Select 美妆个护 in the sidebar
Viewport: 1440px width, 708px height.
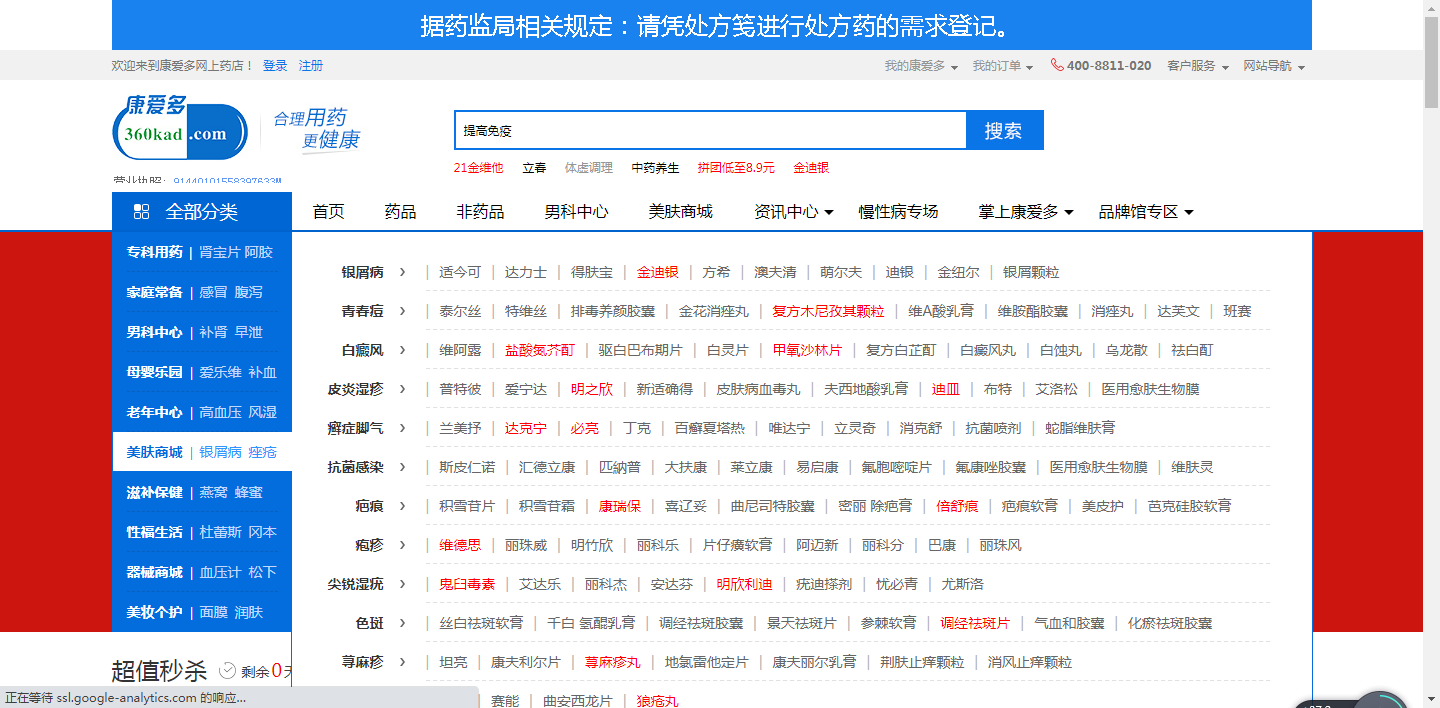click(x=154, y=612)
